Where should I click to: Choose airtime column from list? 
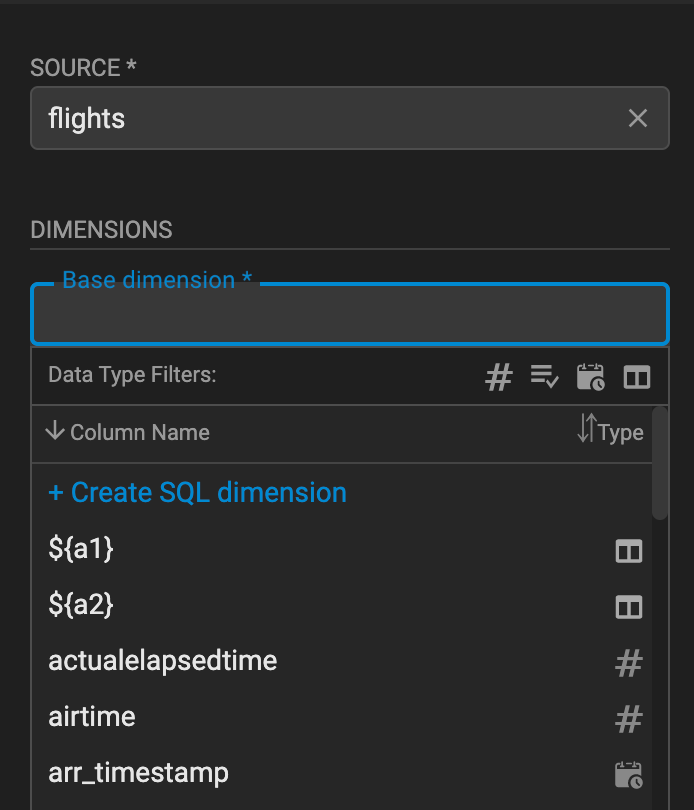click(x=342, y=717)
